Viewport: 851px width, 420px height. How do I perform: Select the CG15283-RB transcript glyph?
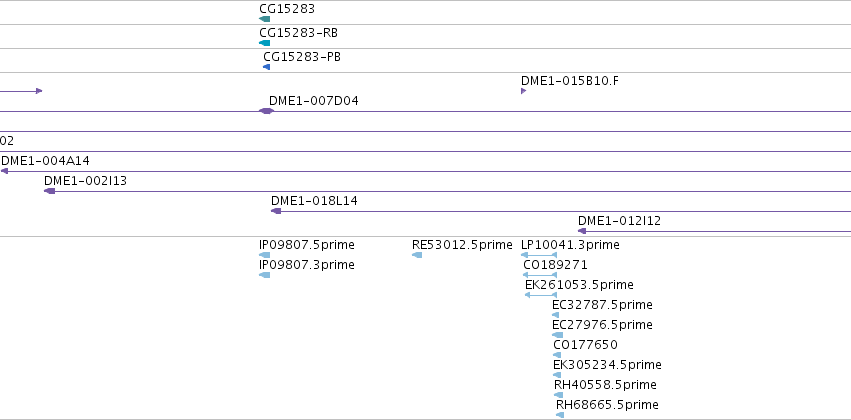pyautogui.click(x=264, y=43)
